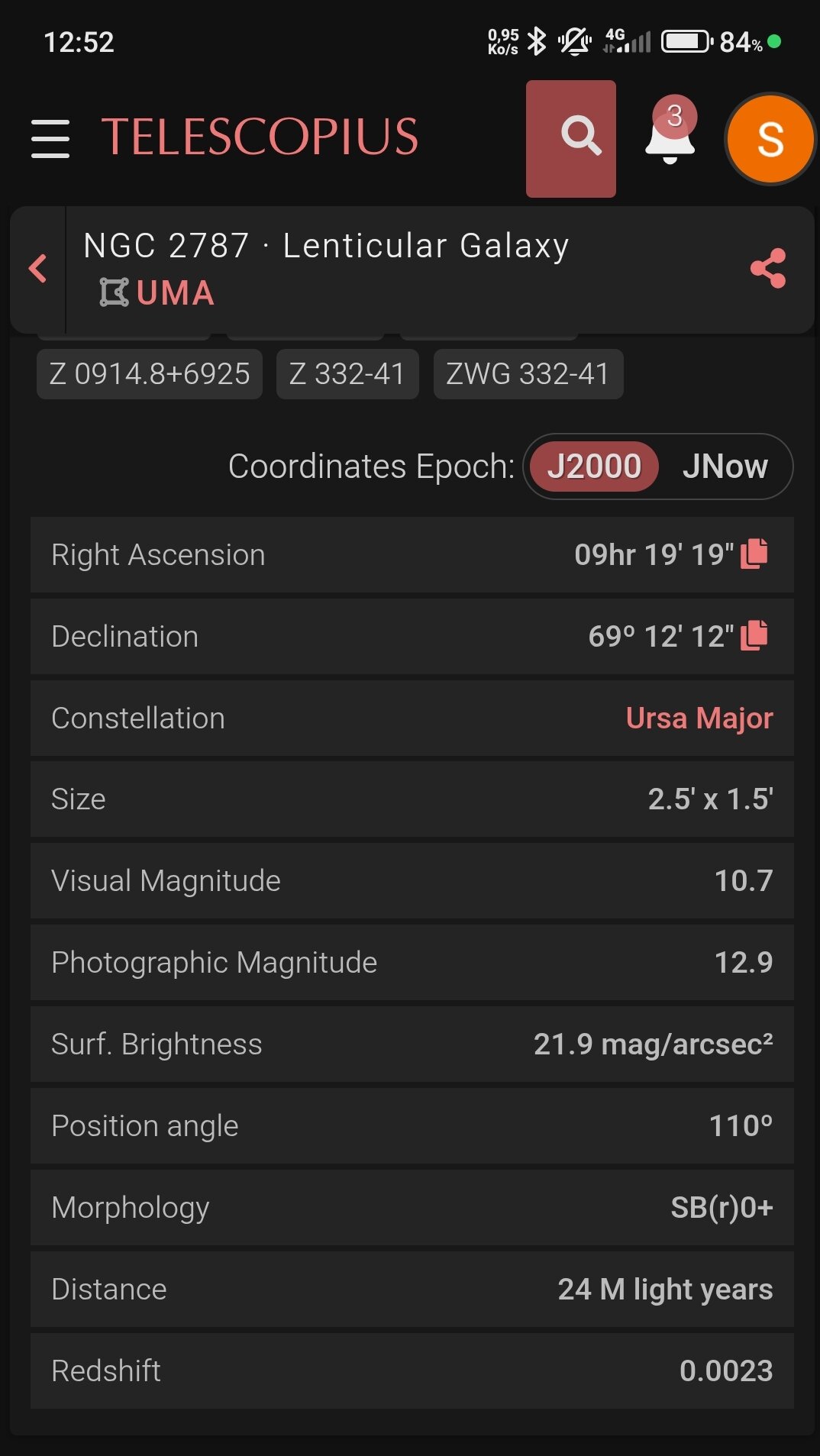Tap the Distance 24 M light years row
The height and width of the screenshot is (1456, 820).
pyautogui.click(x=412, y=1290)
